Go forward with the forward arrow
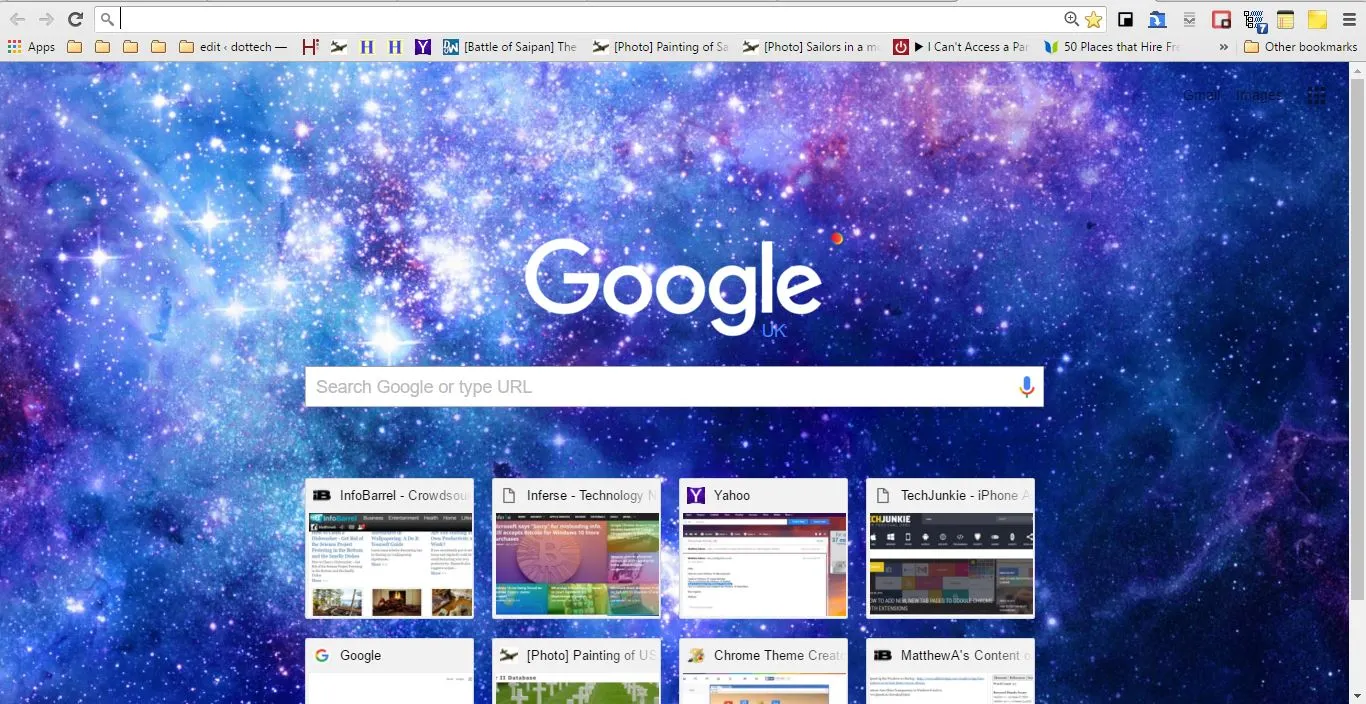The width and height of the screenshot is (1366, 704). 46,19
